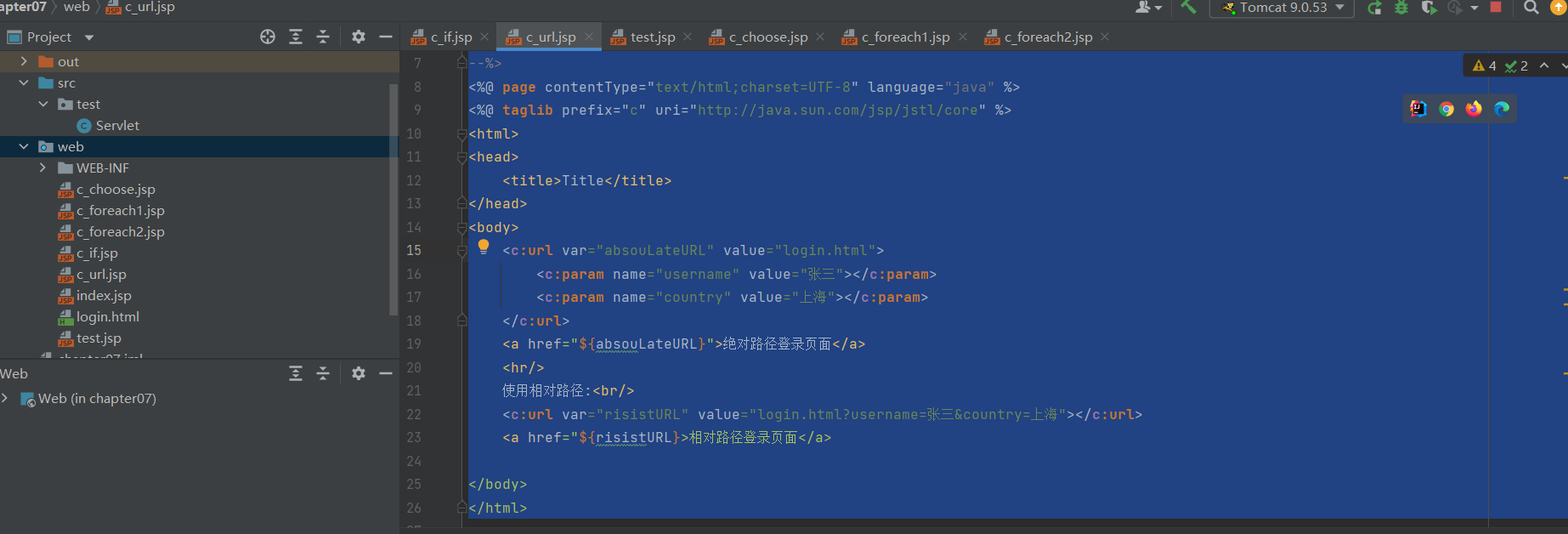The image size is (1568, 534).
Task: Click the warnings count indicator showing 4
Action: point(1485,65)
